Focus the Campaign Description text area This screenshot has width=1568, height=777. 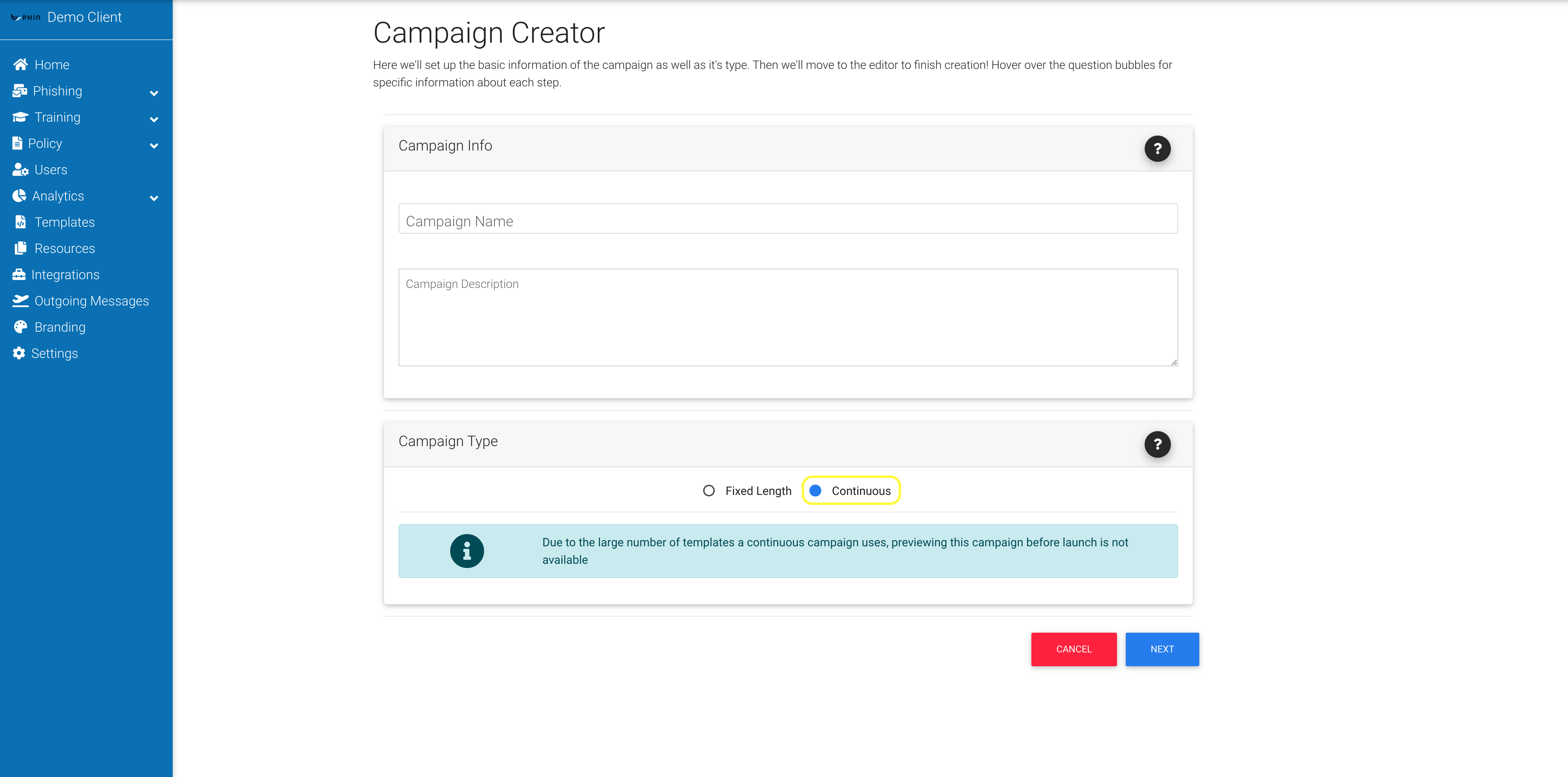pos(788,317)
